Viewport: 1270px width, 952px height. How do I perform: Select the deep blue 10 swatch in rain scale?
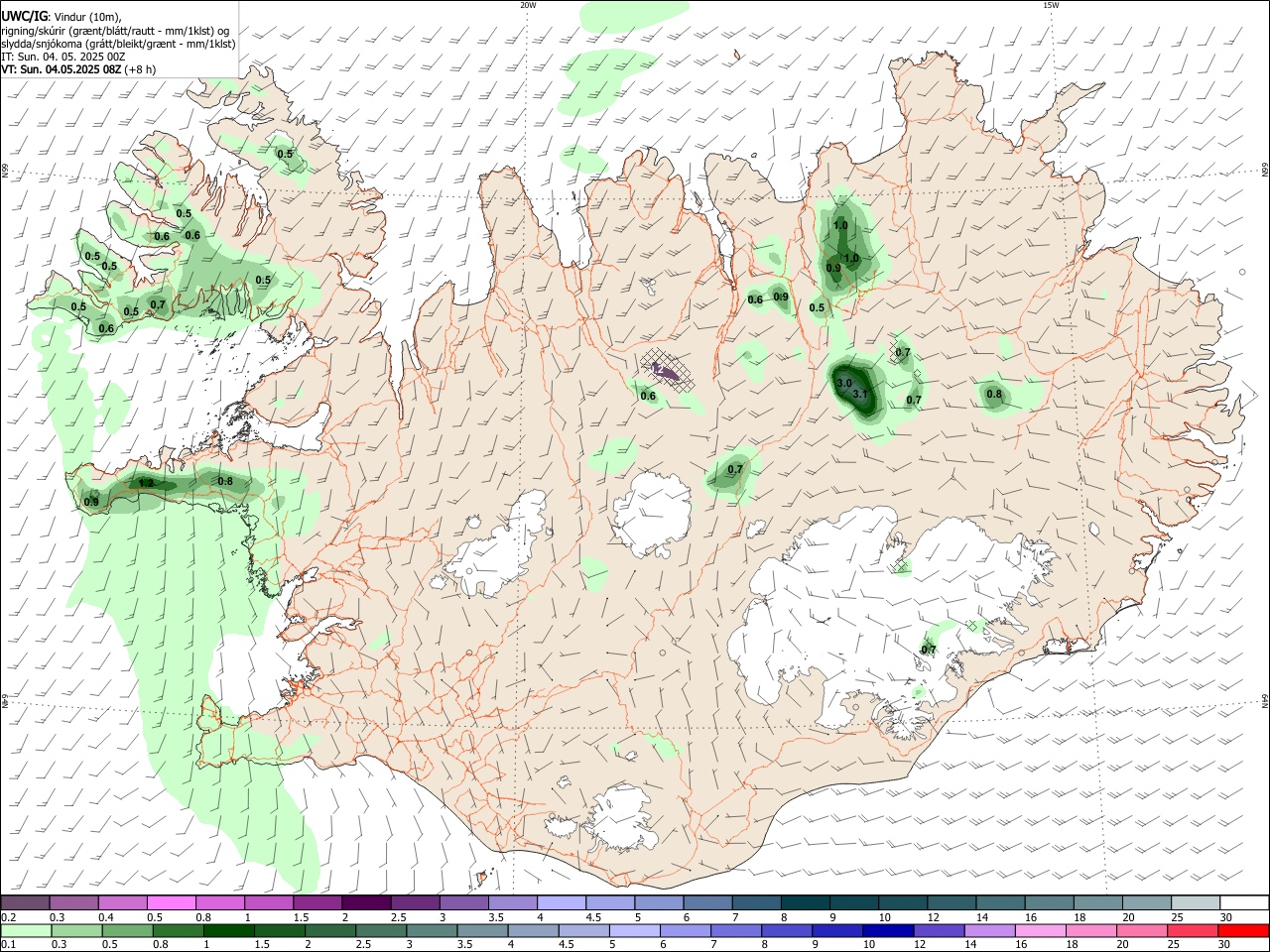888,931
